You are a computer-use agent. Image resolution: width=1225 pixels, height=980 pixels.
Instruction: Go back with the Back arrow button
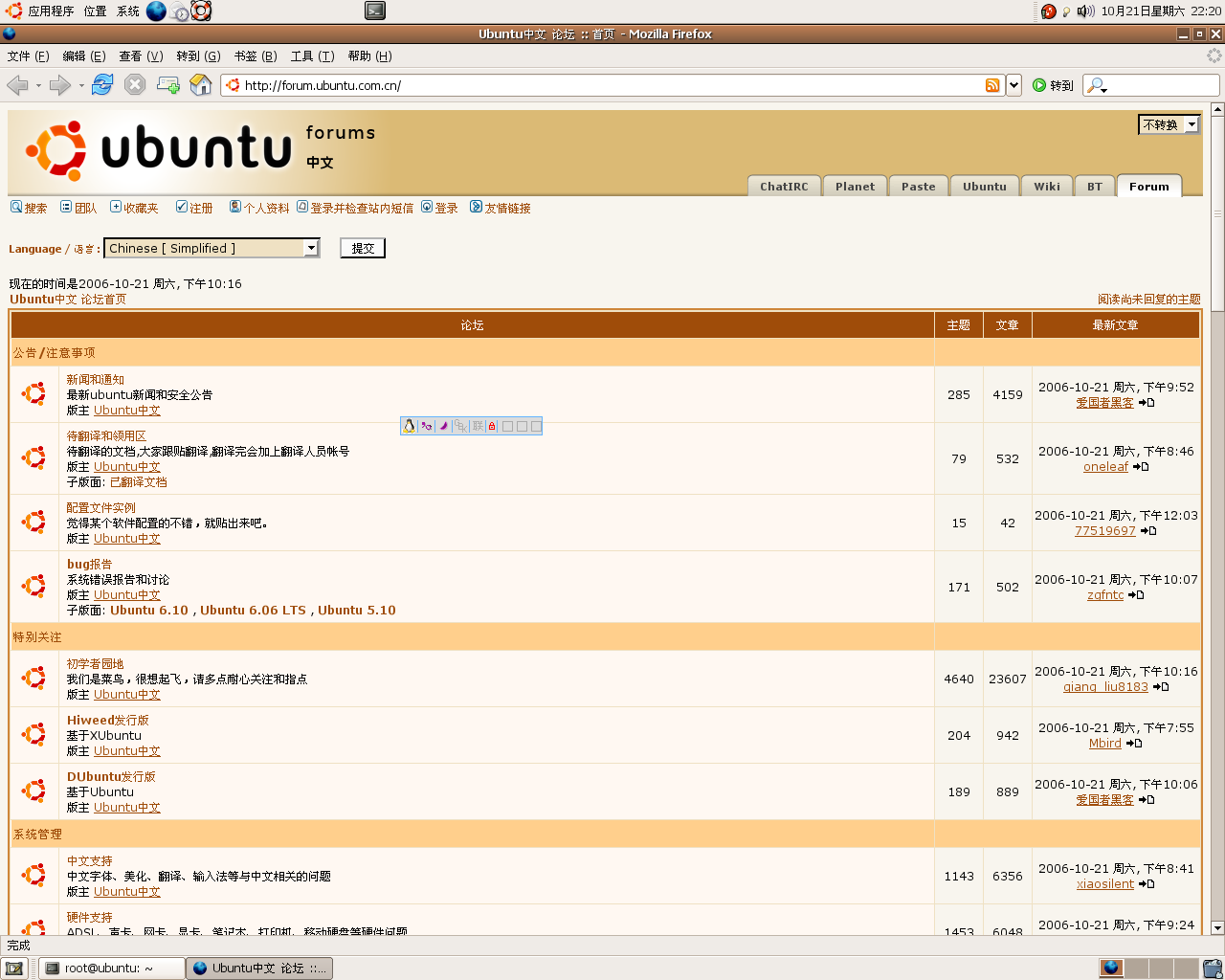tap(17, 85)
